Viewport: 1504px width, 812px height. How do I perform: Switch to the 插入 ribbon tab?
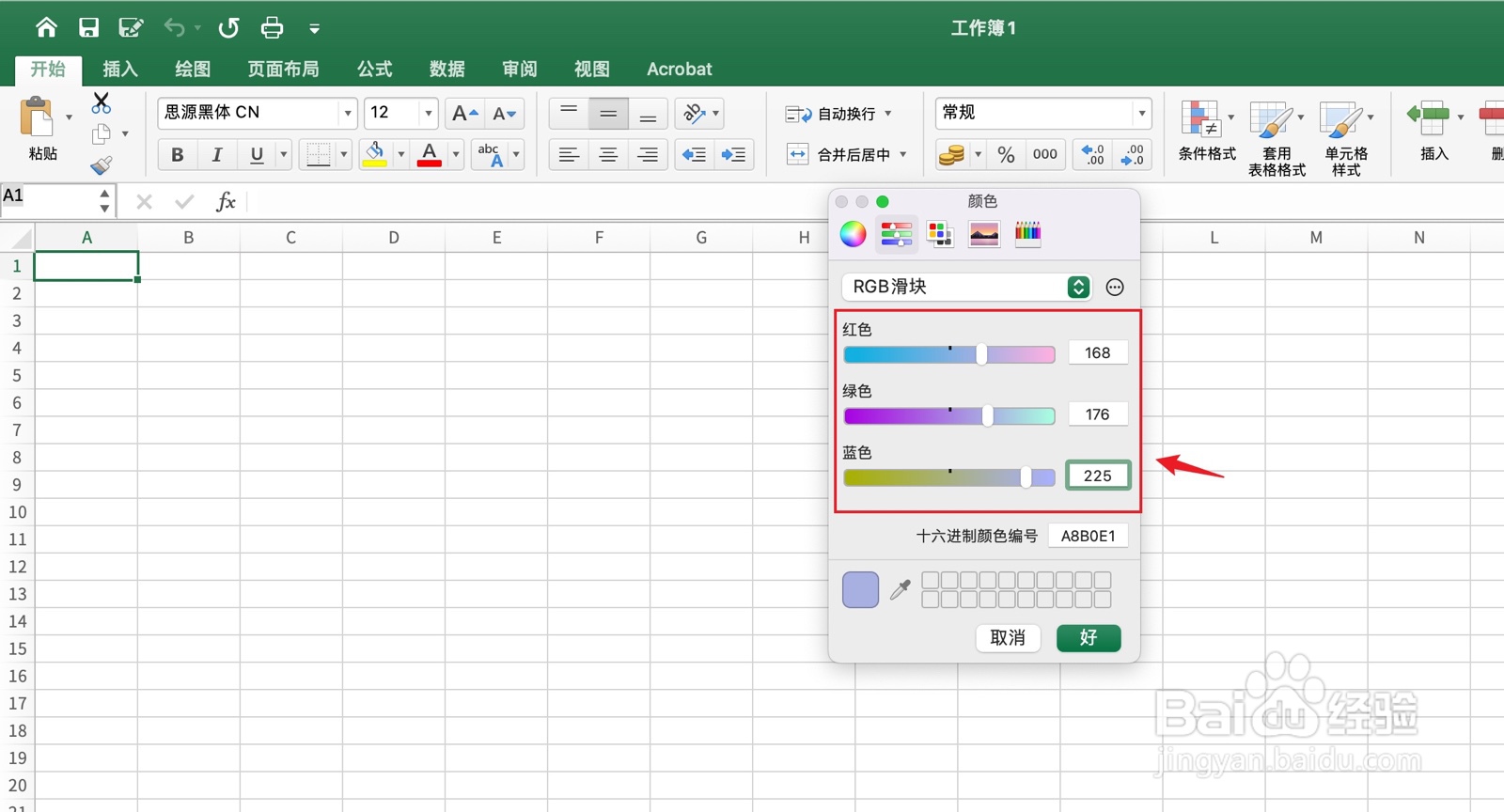click(x=119, y=69)
